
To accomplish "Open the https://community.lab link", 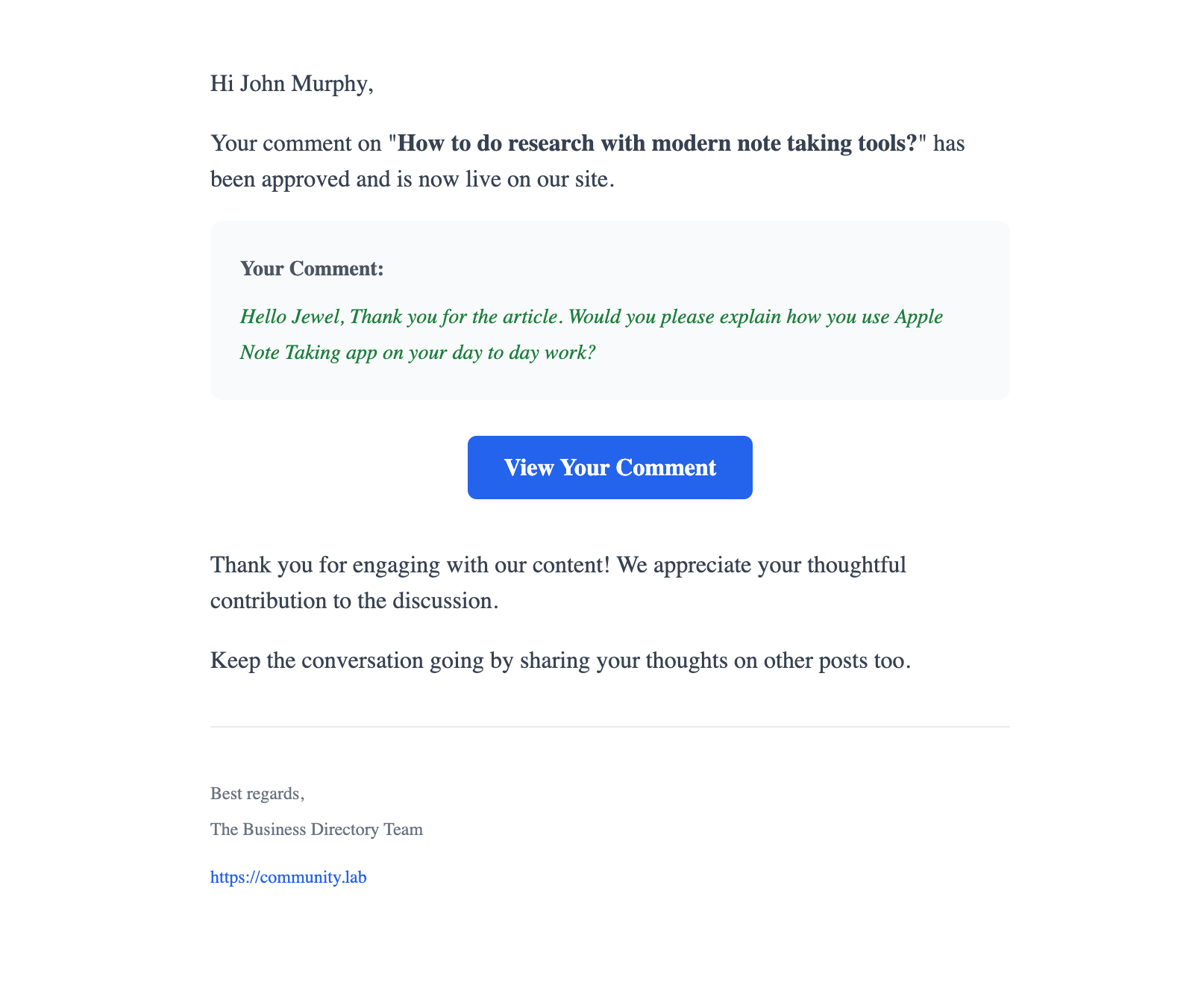I will (288, 877).
